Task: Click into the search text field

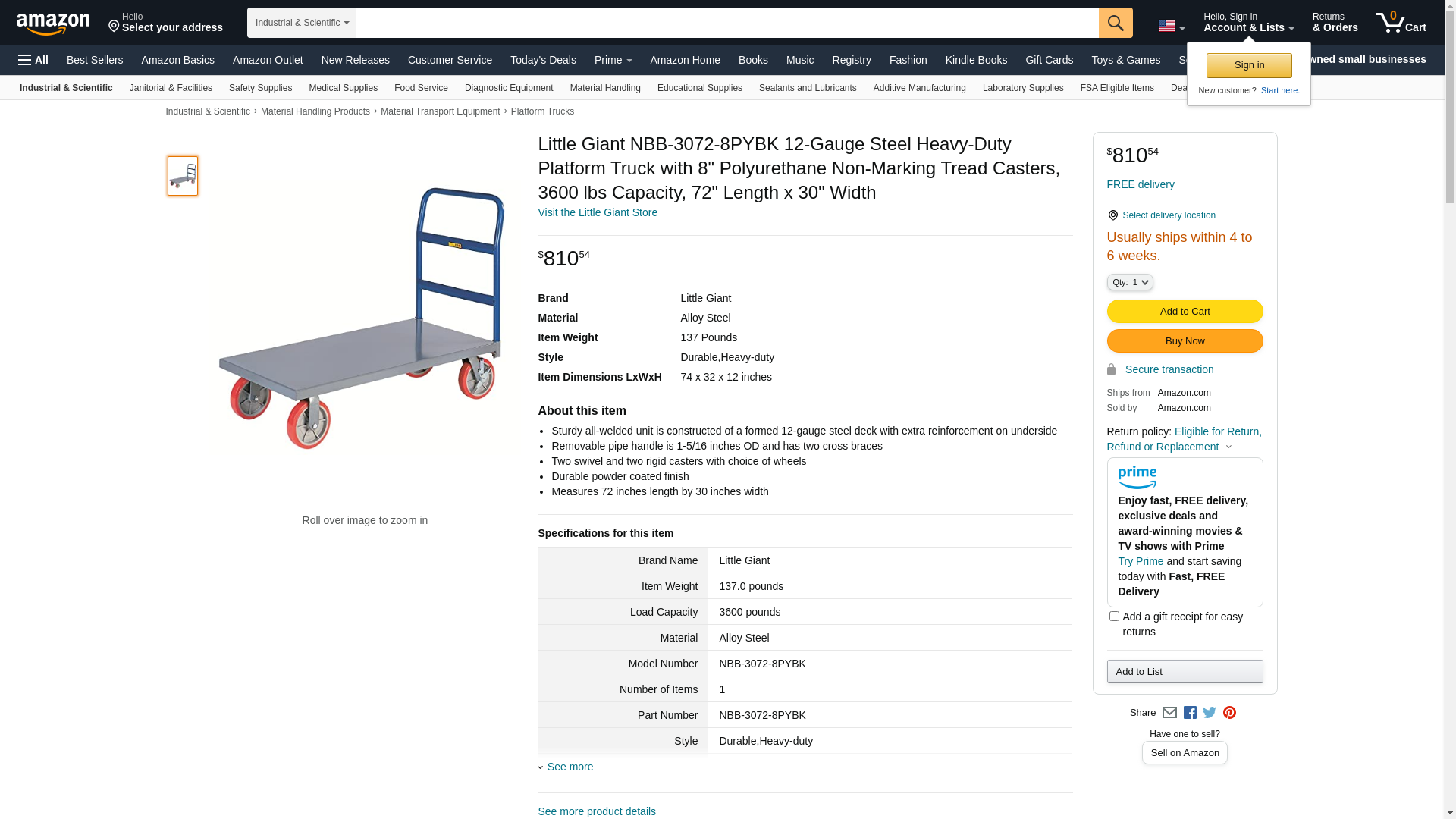Action: [726, 23]
